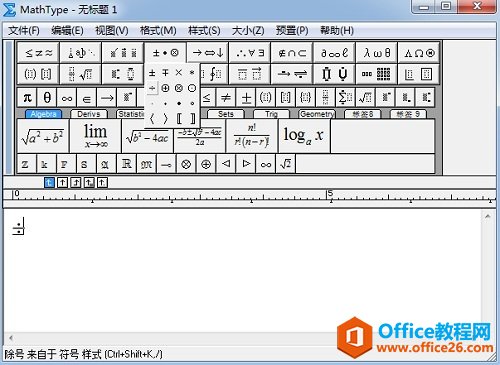Screen dimensions: 500x365
Task: Open the arrow symbols palette
Action: [208, 53]
